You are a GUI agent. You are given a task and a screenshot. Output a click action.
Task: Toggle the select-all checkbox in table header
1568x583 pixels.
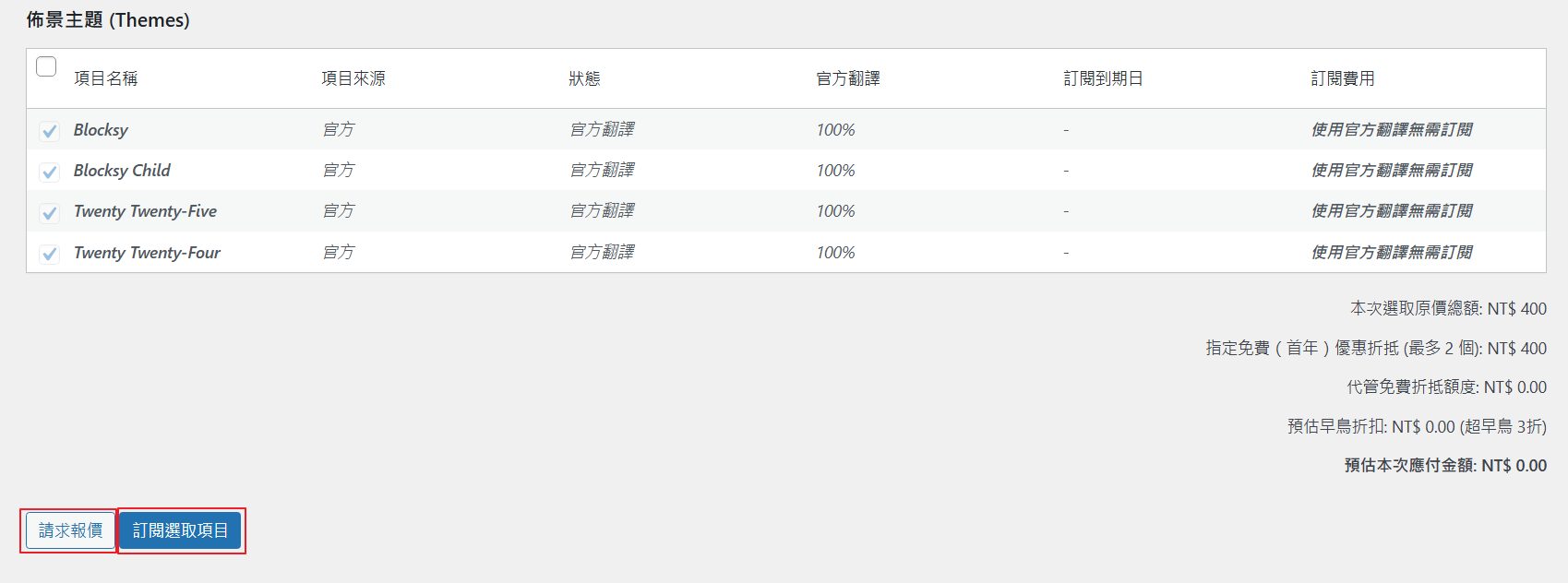(46, 66)
